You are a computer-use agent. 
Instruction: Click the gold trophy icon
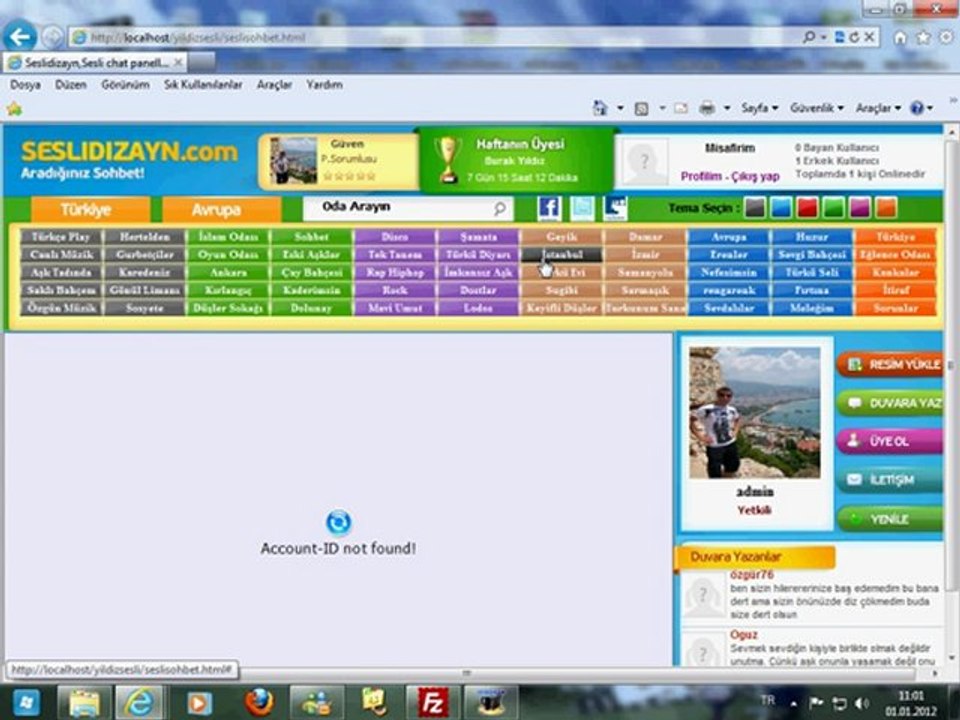click(x=448, y=160)
